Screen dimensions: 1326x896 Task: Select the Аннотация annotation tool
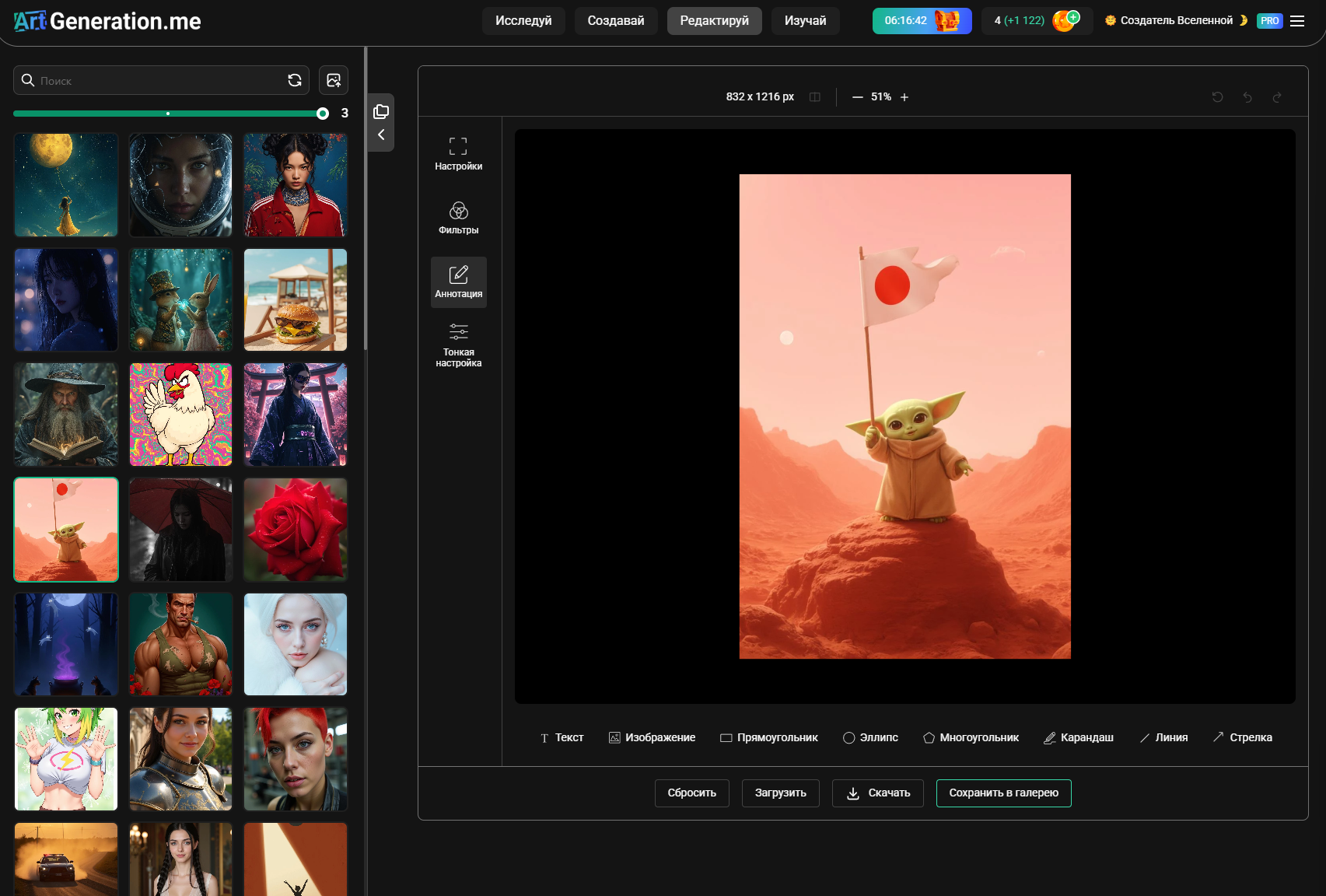(458, 282)
